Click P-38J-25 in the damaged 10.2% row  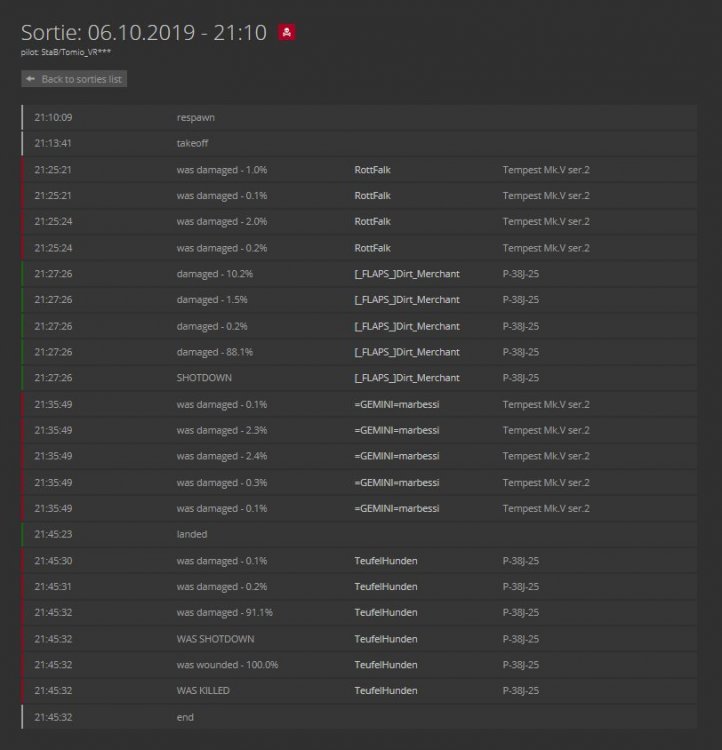pos(520,274)
